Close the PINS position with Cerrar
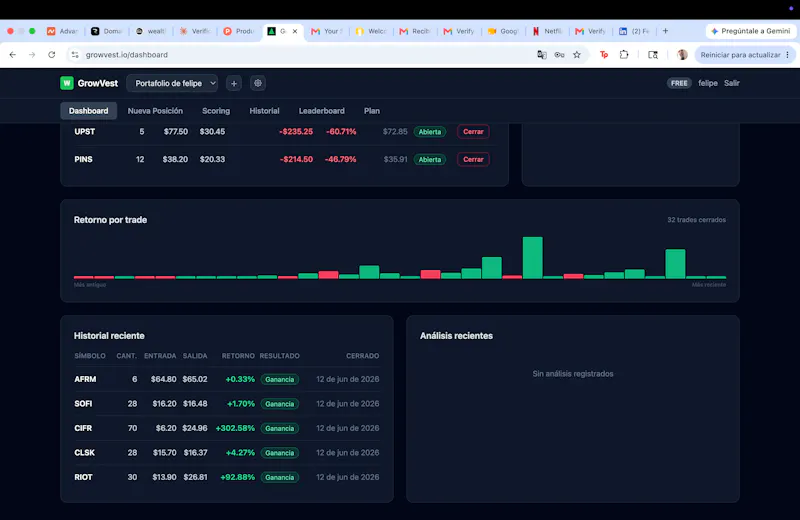Screen dimensions: 800x520 pos(473,159)
